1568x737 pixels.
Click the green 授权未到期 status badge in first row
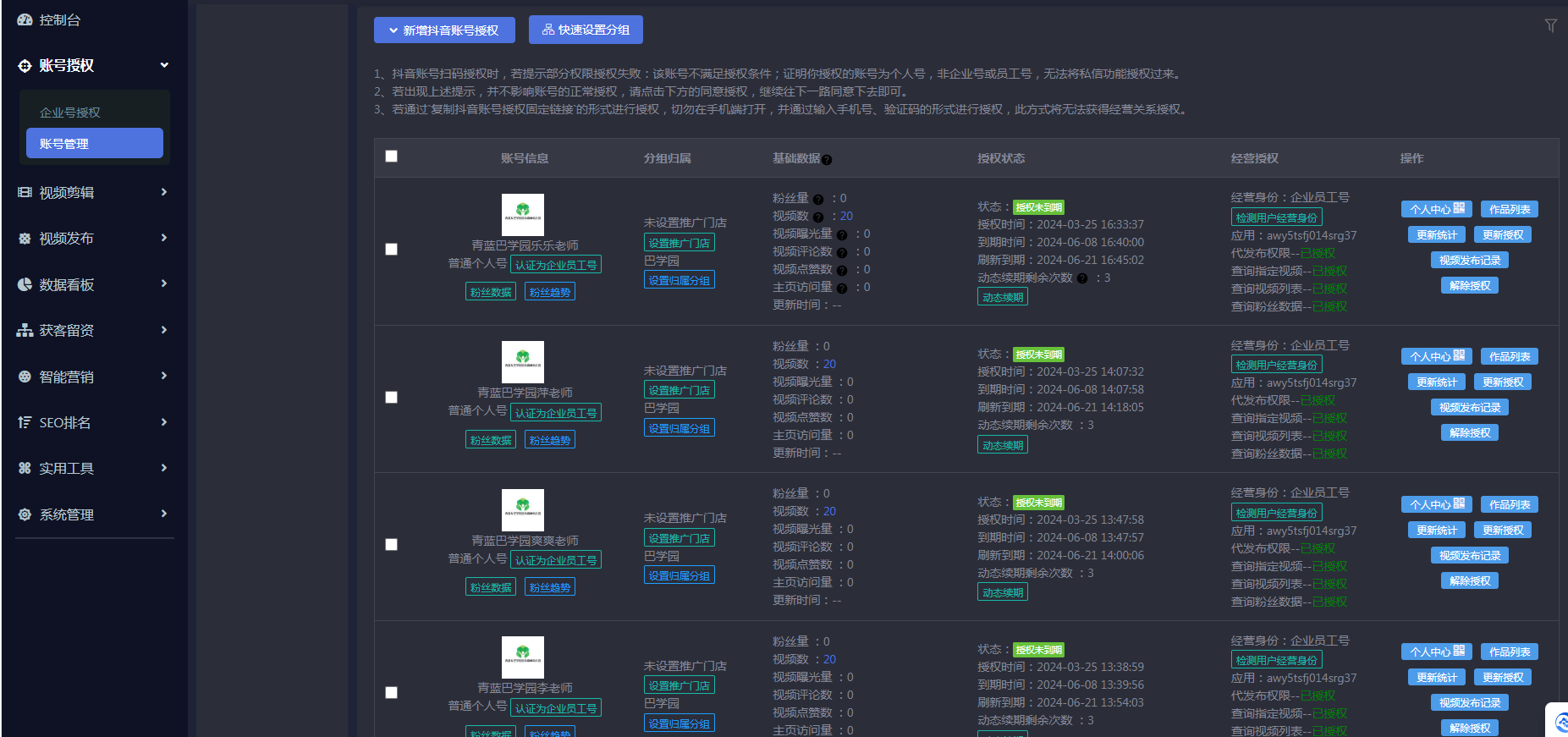[1038, 207]
